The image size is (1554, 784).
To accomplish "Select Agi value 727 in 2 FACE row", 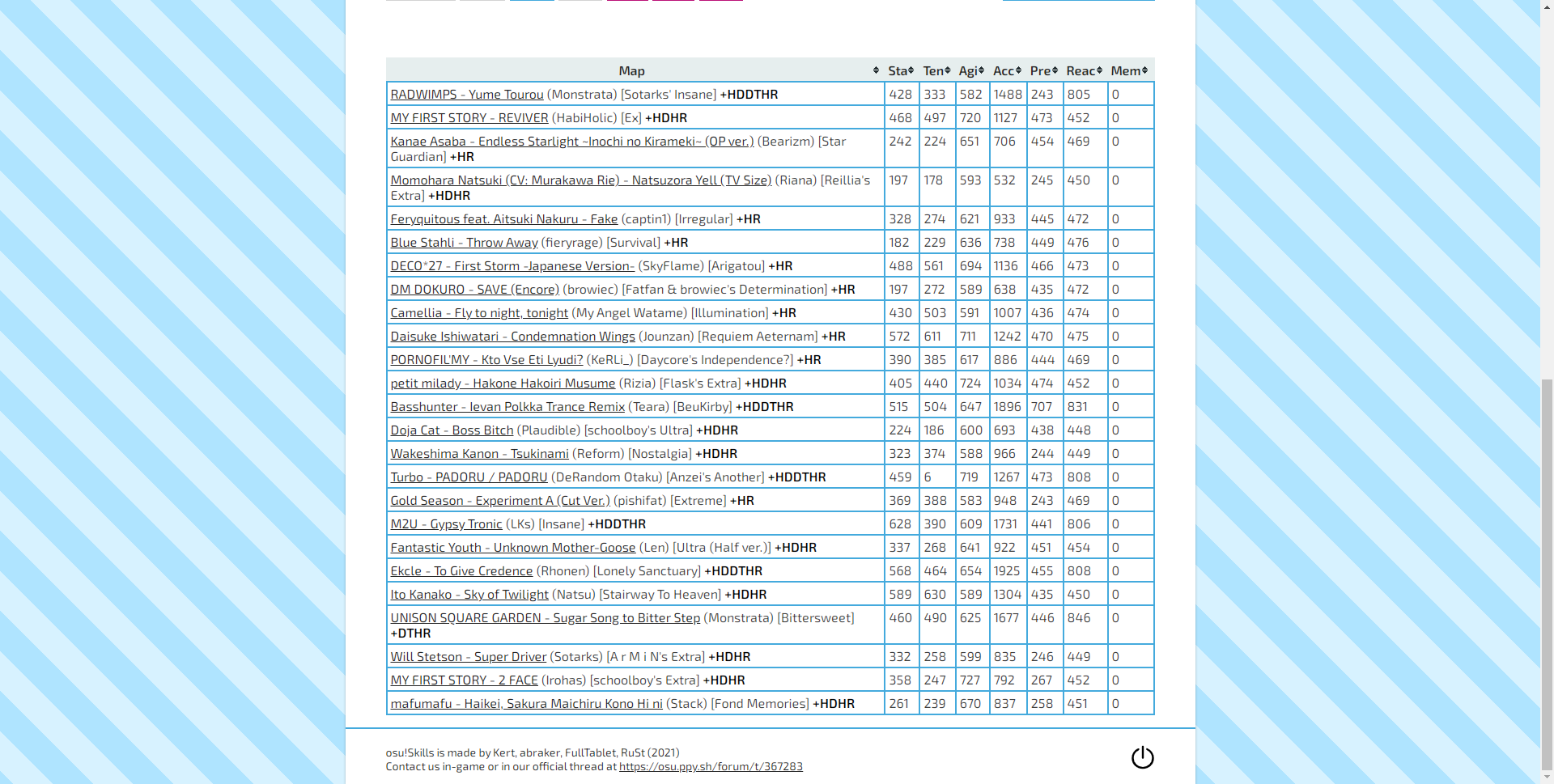I will (x=970, y=680).
